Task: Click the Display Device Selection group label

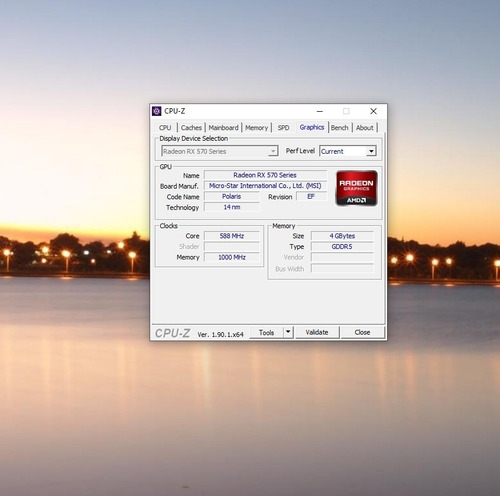Action: pyautogui.click(x=194, y=139)
